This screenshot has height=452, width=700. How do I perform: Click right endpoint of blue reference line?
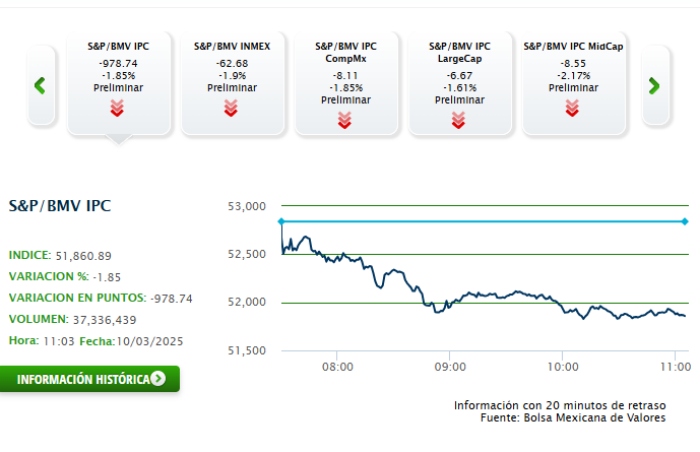point(685,221)
